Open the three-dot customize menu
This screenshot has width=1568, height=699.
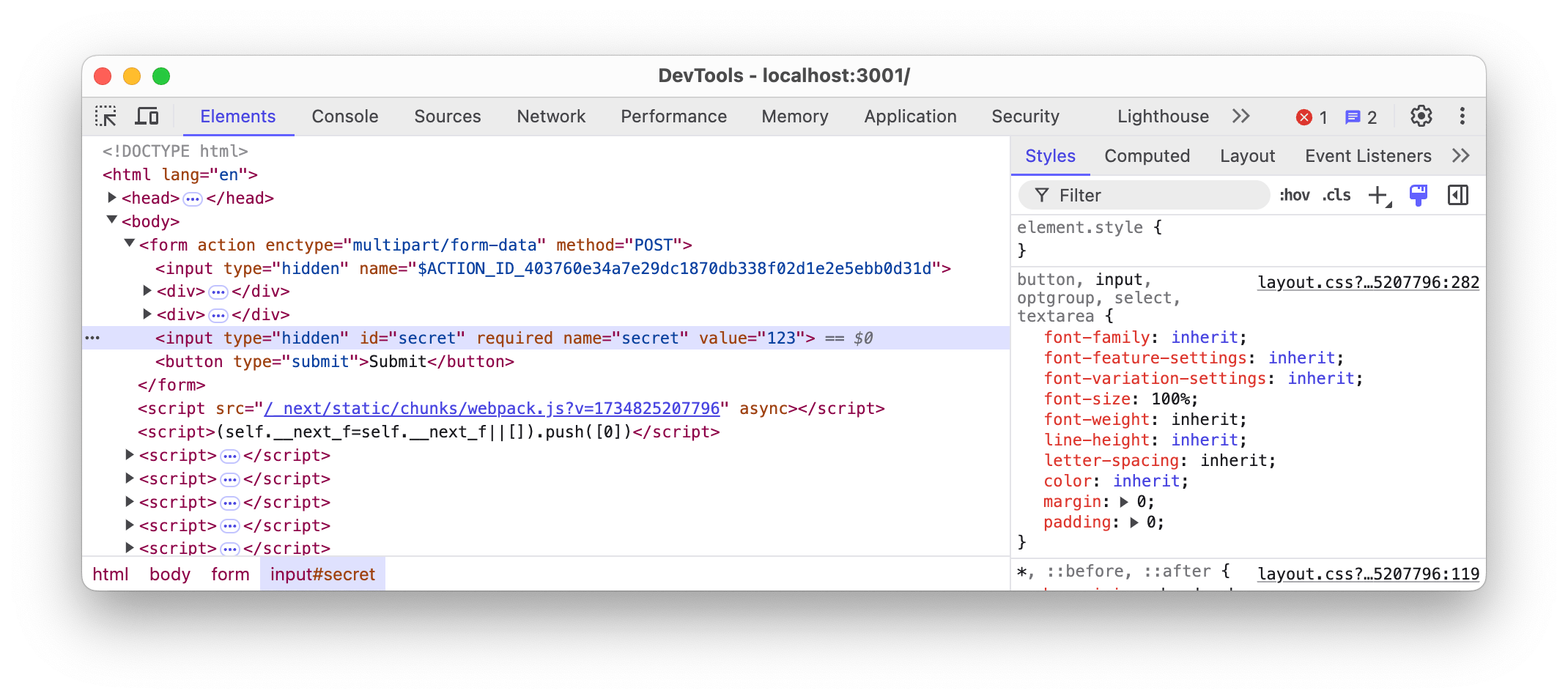(1462, 116)
